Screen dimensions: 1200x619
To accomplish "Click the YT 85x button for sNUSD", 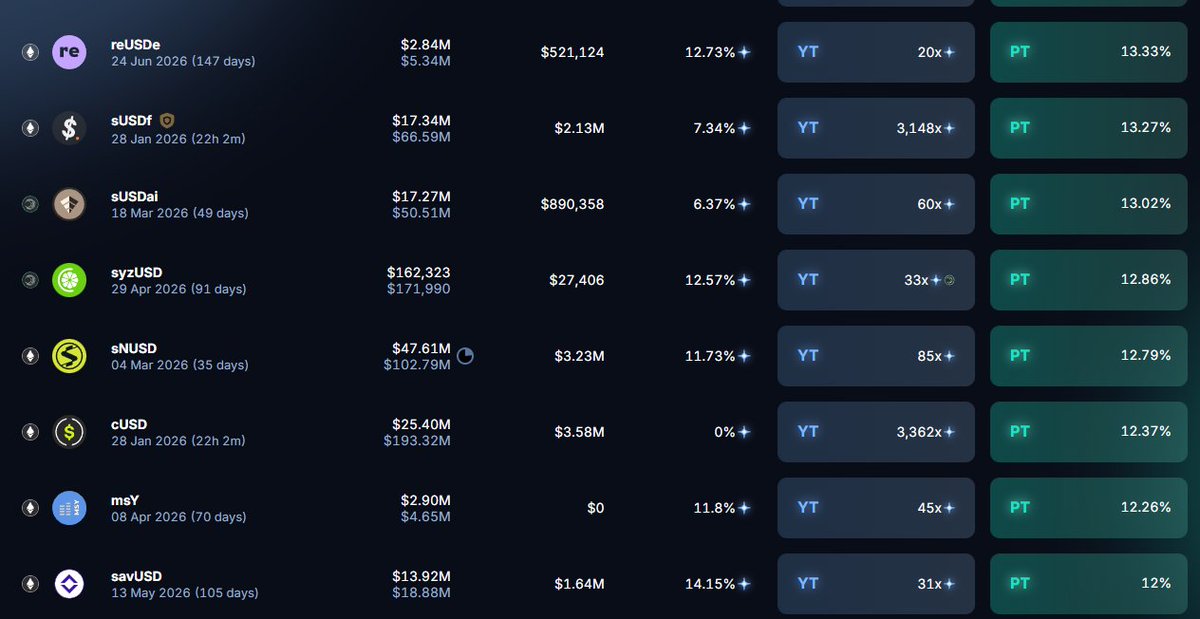I will point(876,356).
